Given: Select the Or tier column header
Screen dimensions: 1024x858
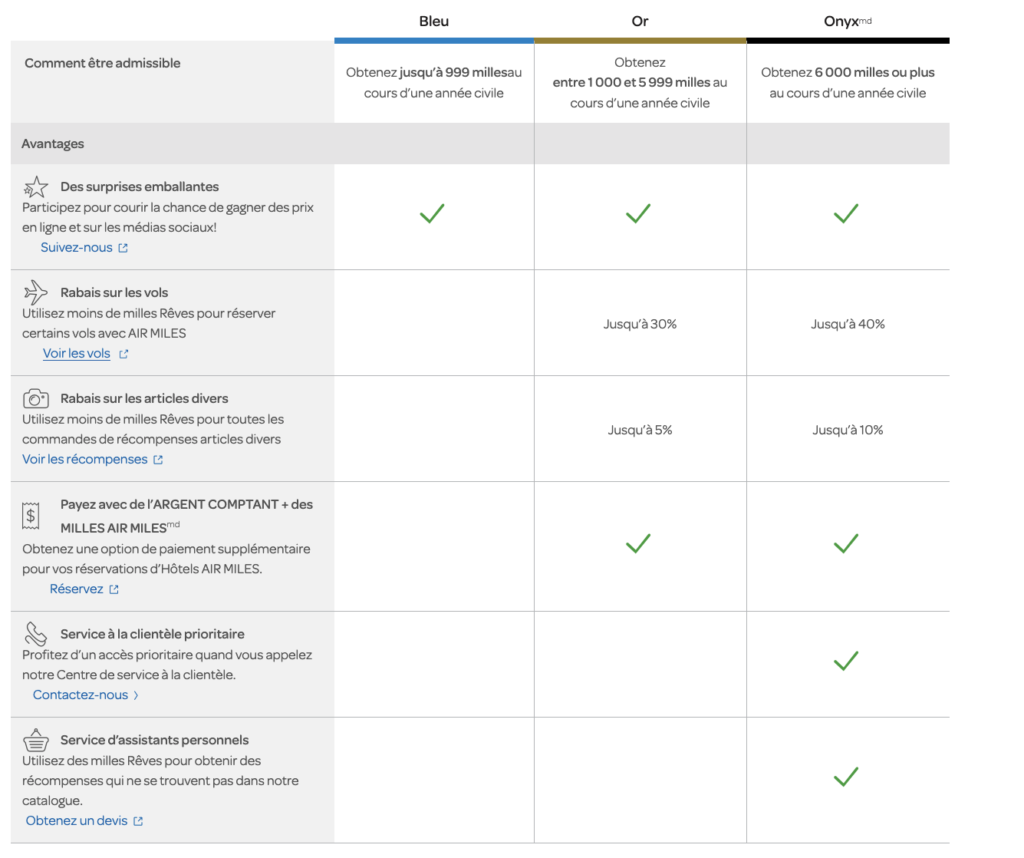Looking at the screenshot, I should [640, 21].
